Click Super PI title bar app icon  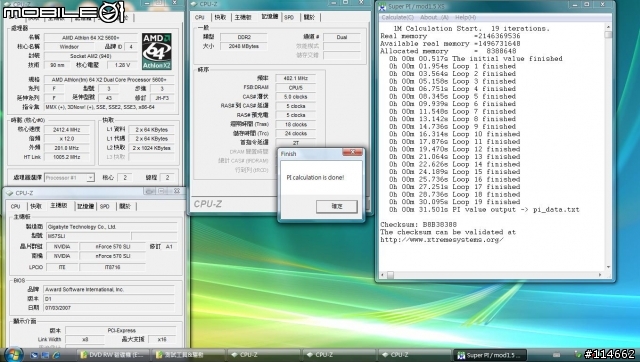pos(382,7)
